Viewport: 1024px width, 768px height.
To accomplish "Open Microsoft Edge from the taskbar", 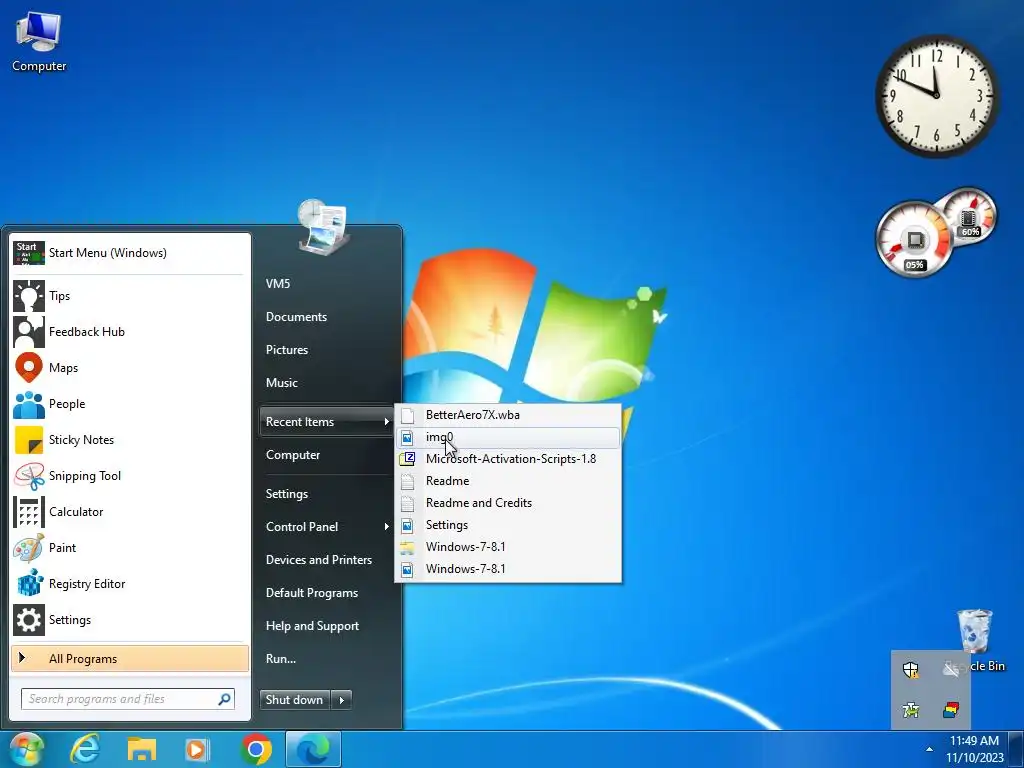I will [313, 749].
